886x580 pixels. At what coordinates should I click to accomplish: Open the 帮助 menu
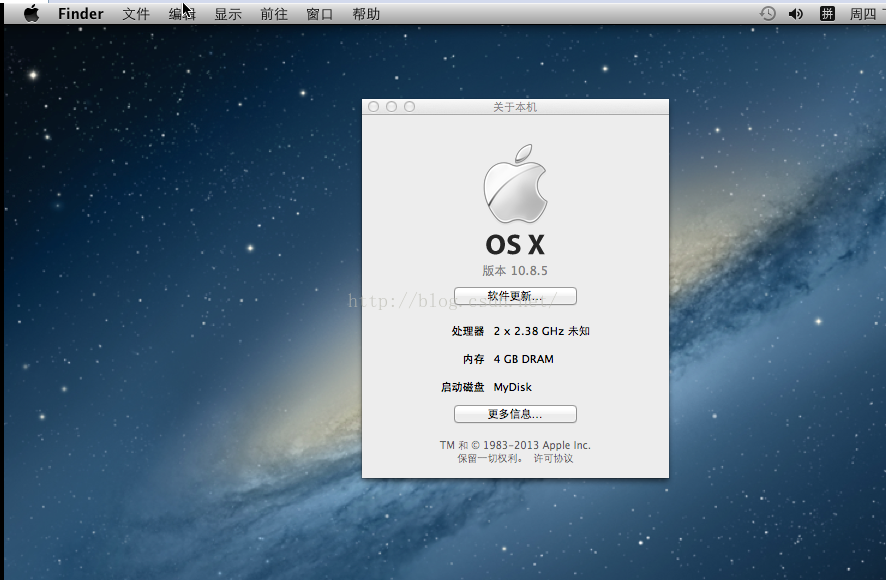click(x=366, y=14)
